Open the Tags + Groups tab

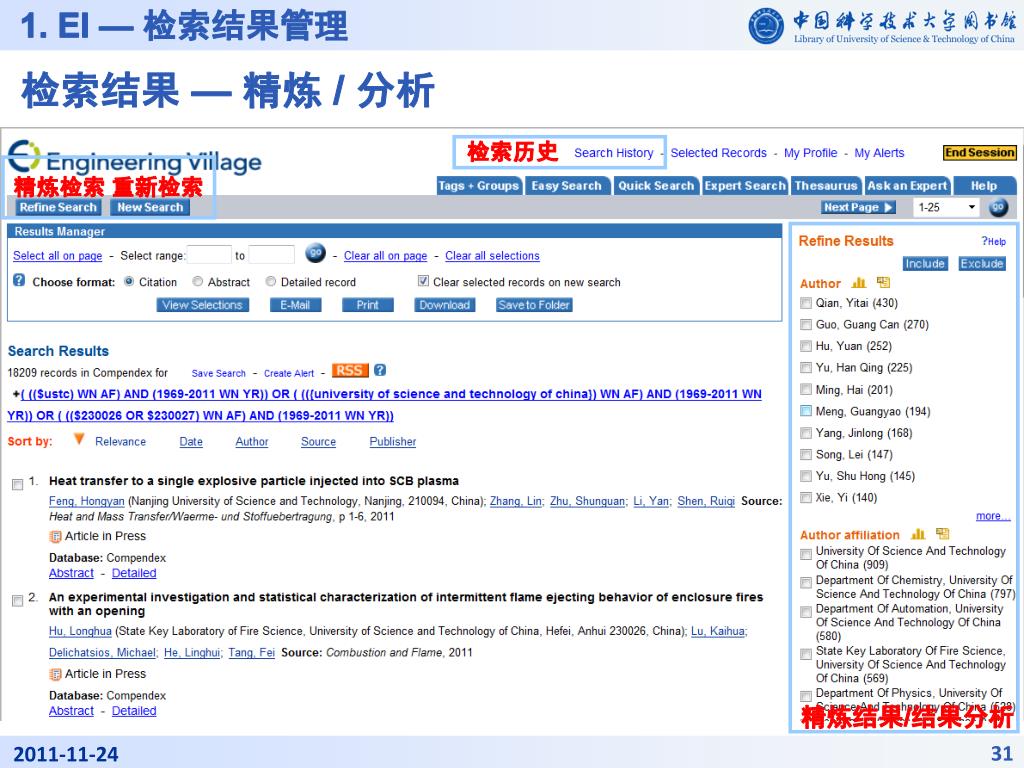[x=479, y=186]
